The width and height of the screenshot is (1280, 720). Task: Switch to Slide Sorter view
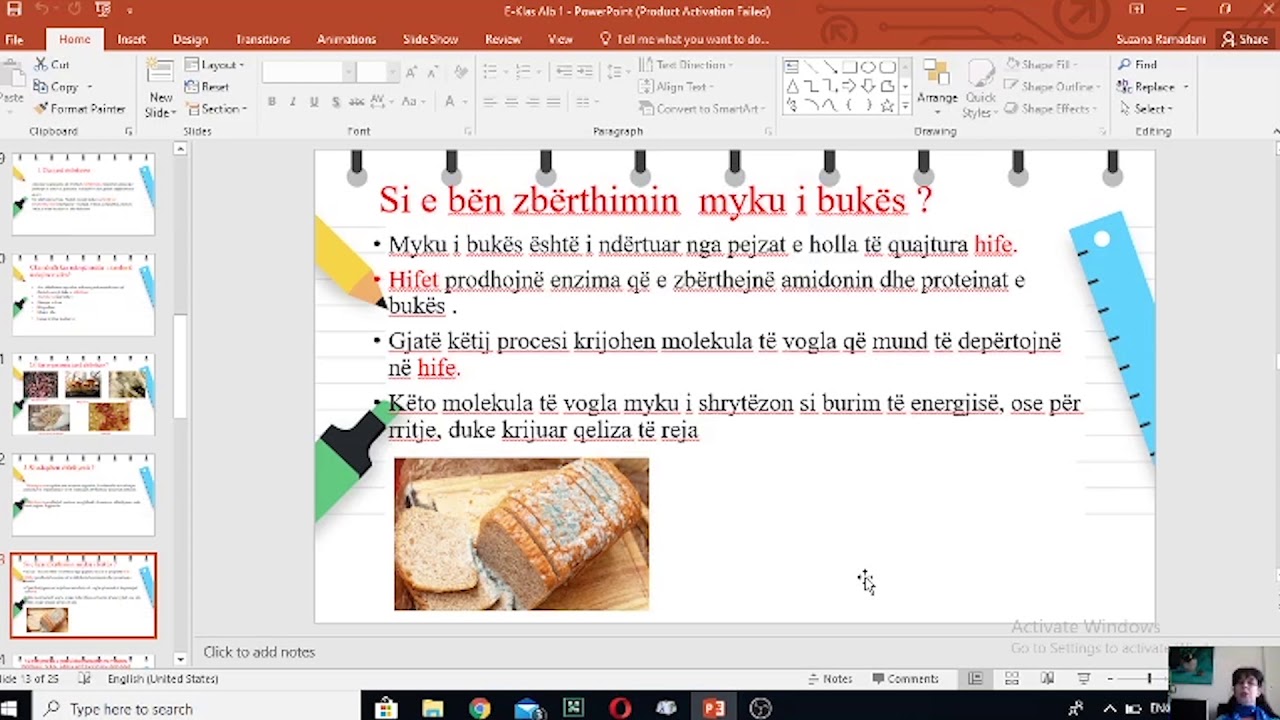tap(1011, 679)
